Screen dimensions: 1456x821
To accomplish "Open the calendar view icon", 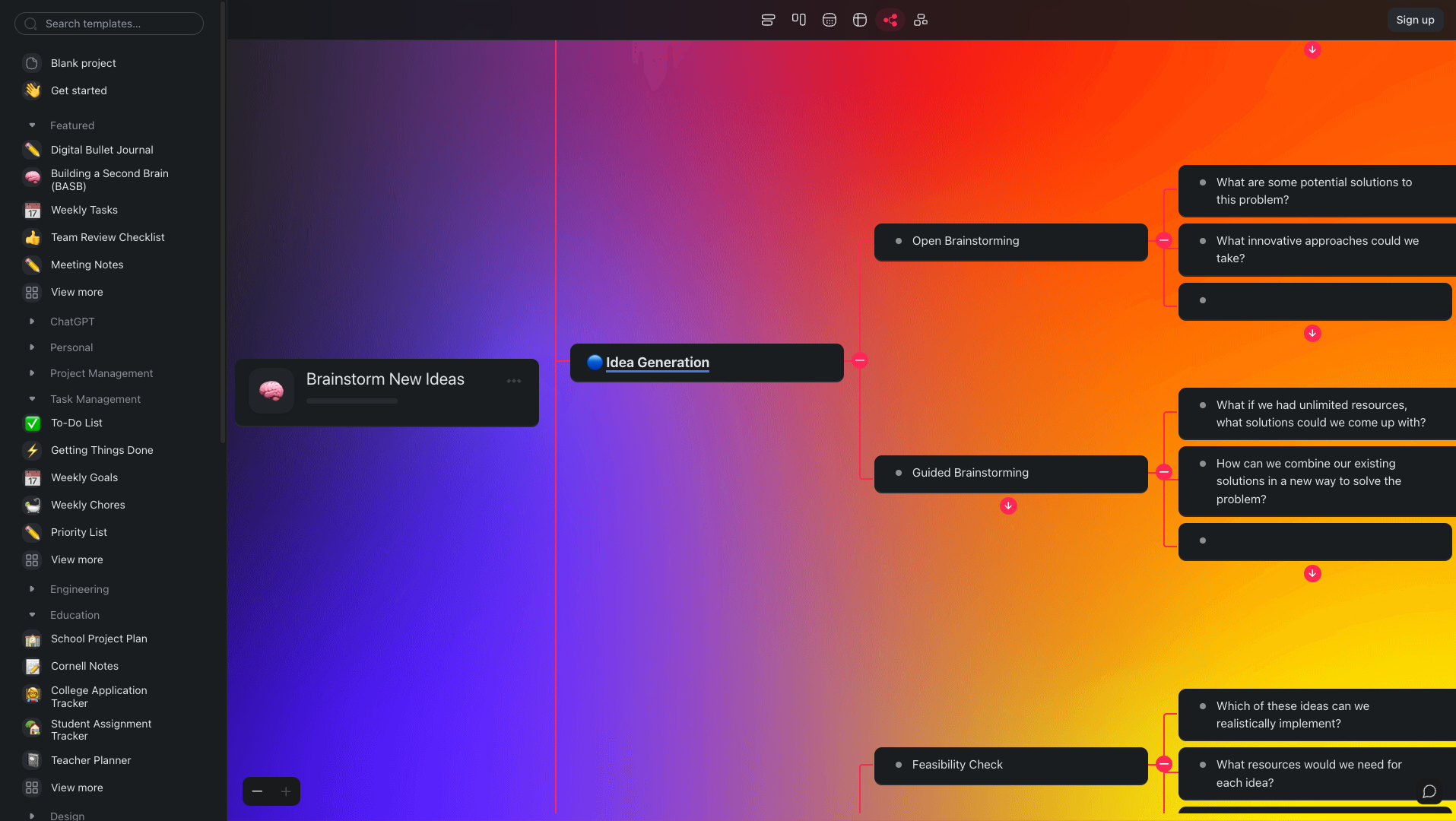I will coord(830,20).
